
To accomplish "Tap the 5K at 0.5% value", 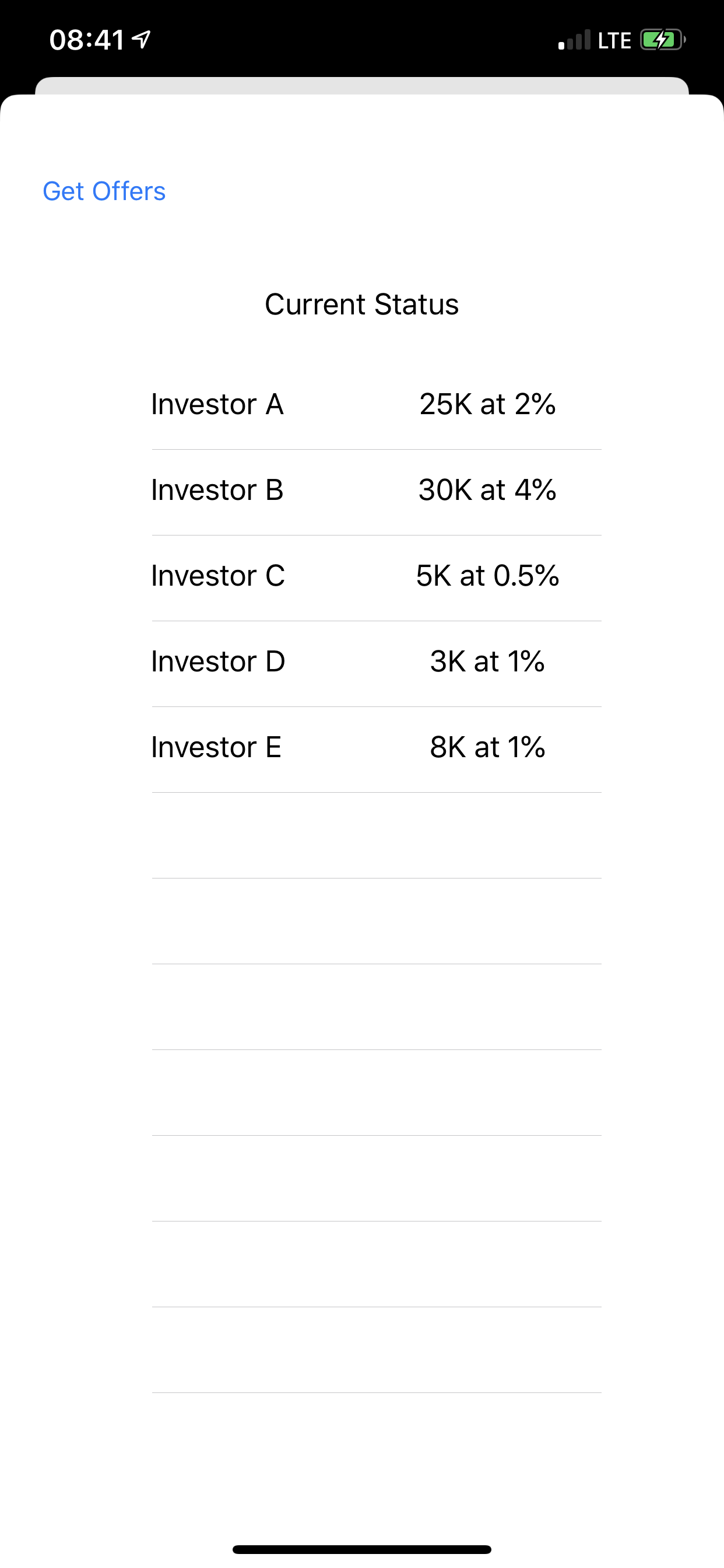I will point(487,576).
